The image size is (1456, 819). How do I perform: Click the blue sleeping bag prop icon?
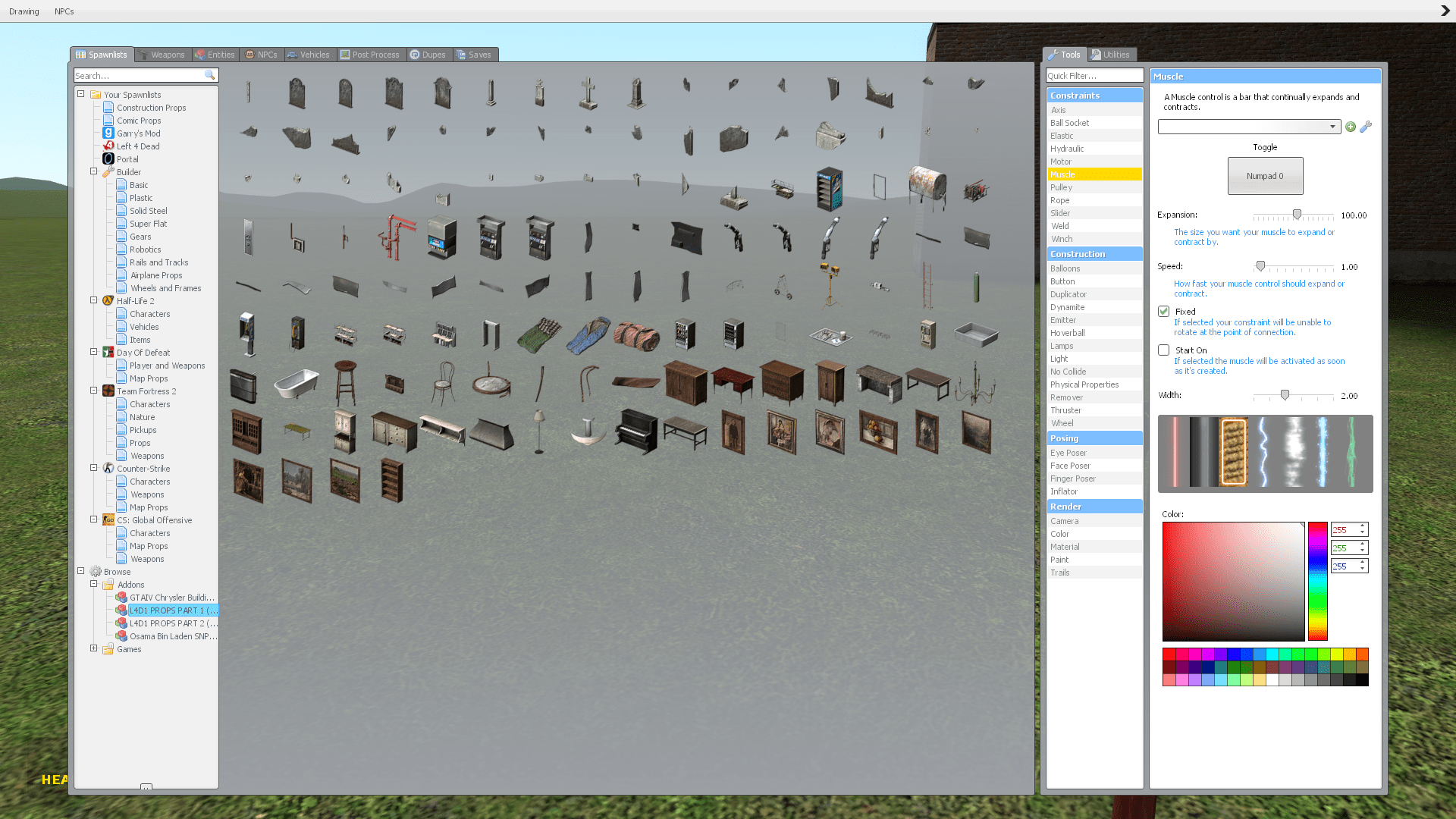click(588, 334)
